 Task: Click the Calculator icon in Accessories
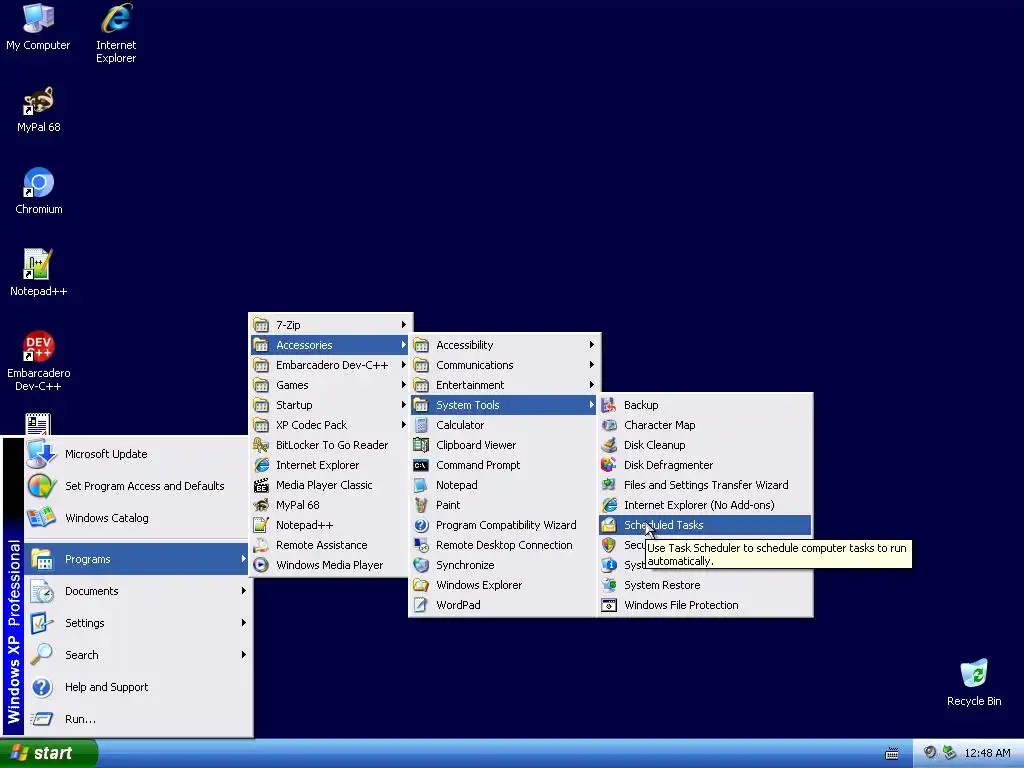point(421,425)
